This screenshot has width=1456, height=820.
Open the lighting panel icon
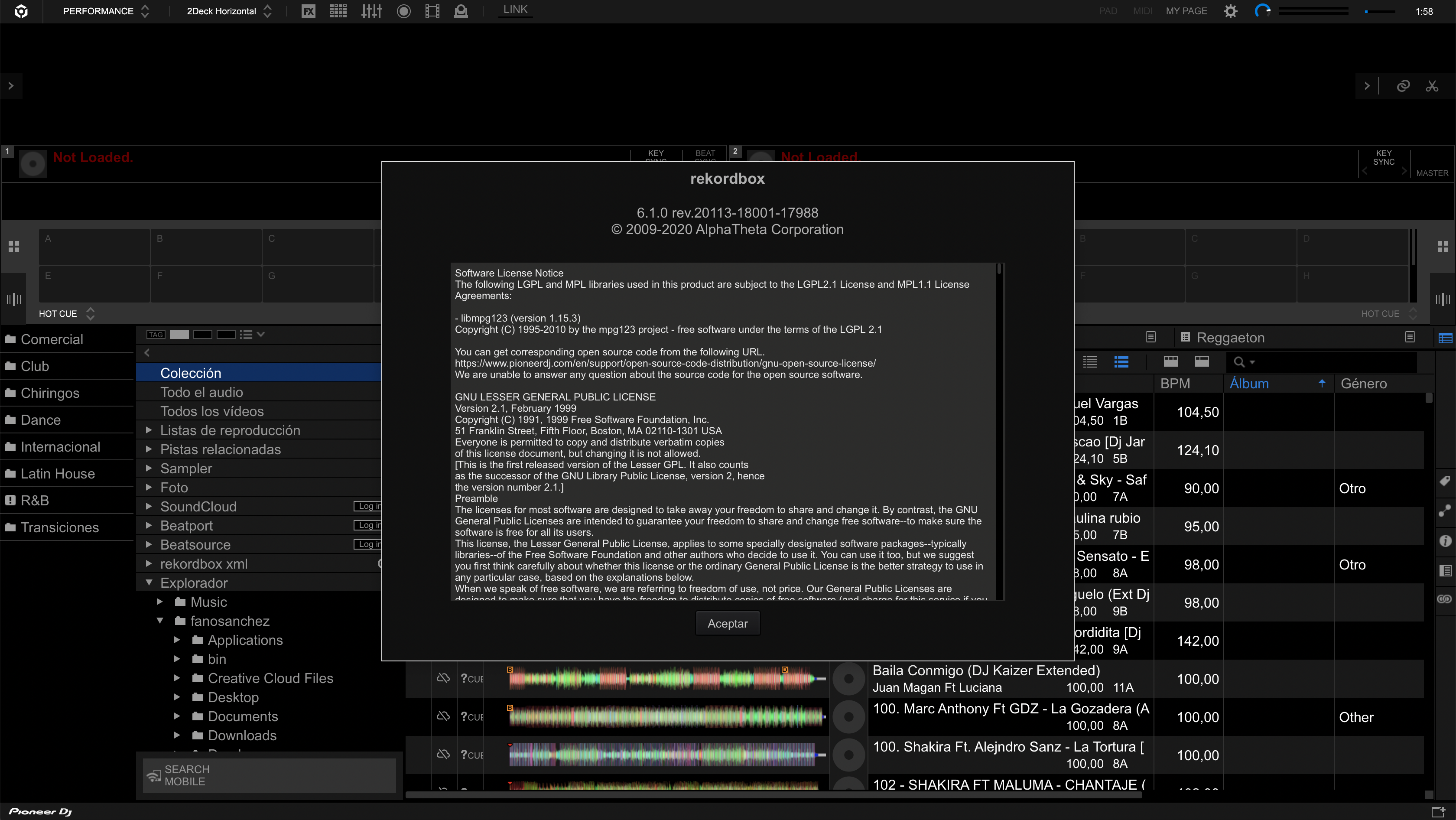coord(461,11)
